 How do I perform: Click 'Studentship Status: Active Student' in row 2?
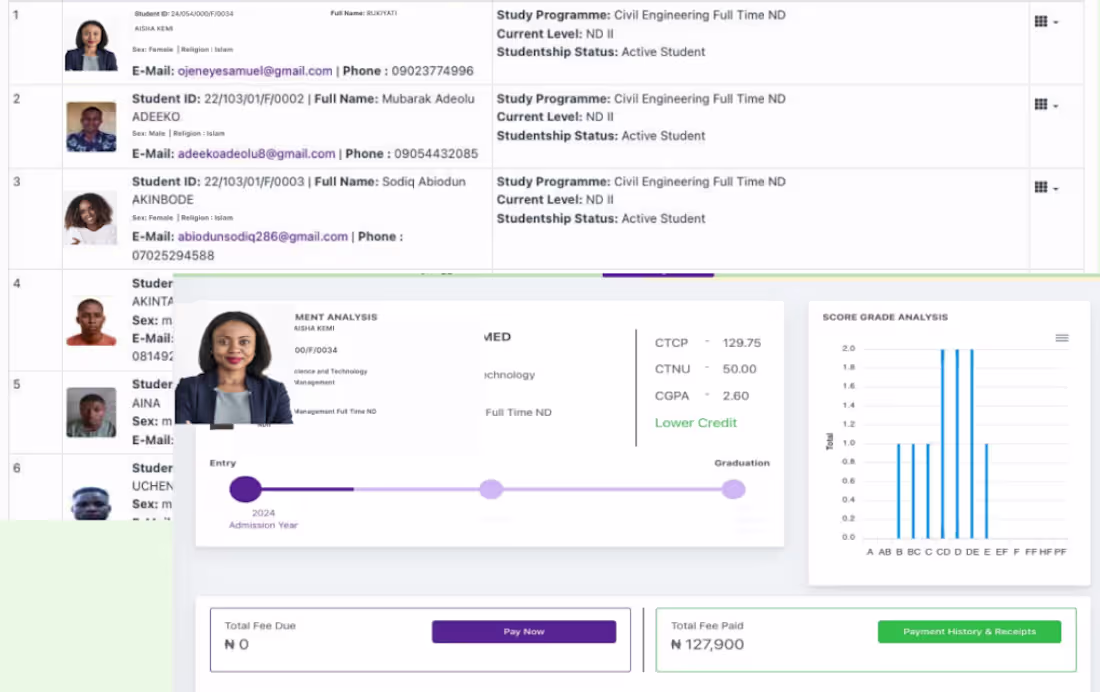pyautogui.click(x=601, y=136)
